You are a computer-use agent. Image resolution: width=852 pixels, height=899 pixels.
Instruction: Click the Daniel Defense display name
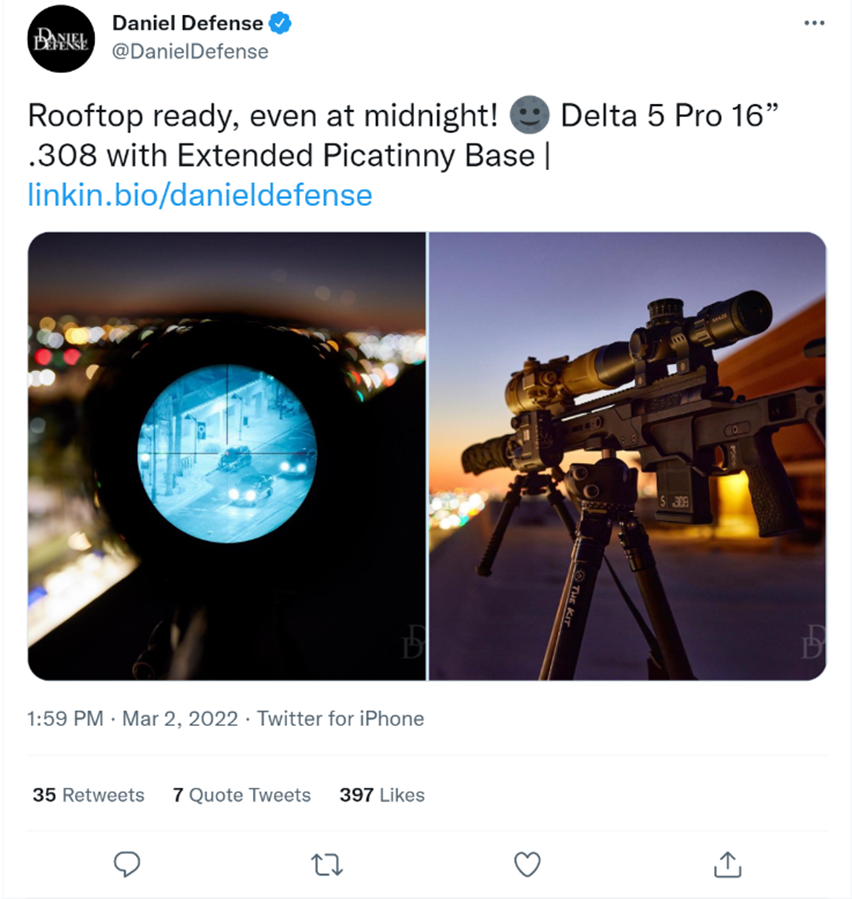pos(187,24)
